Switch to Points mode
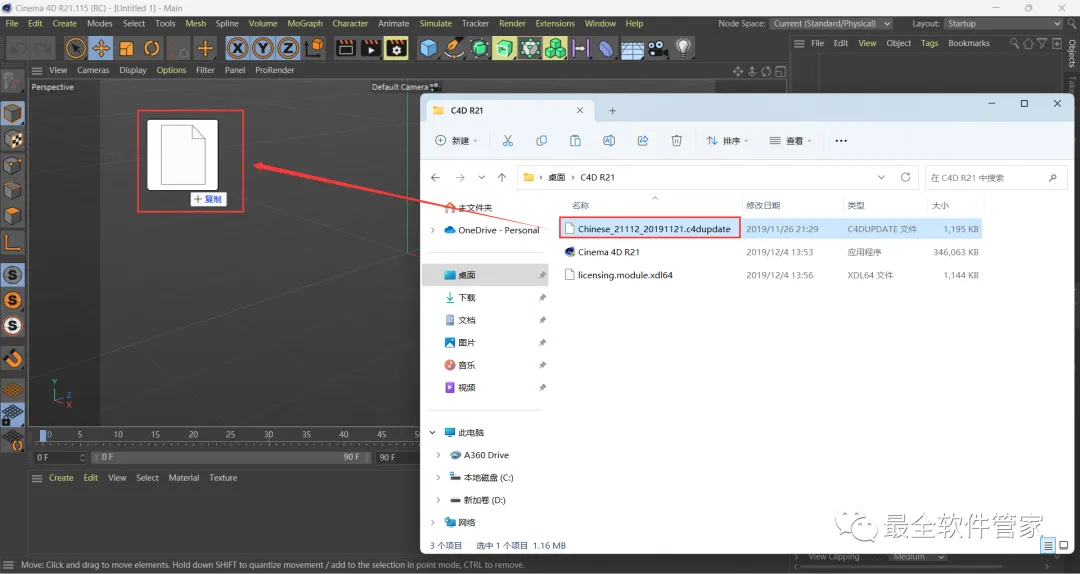The image size is (1080, 574). click(x=12, y=165)
